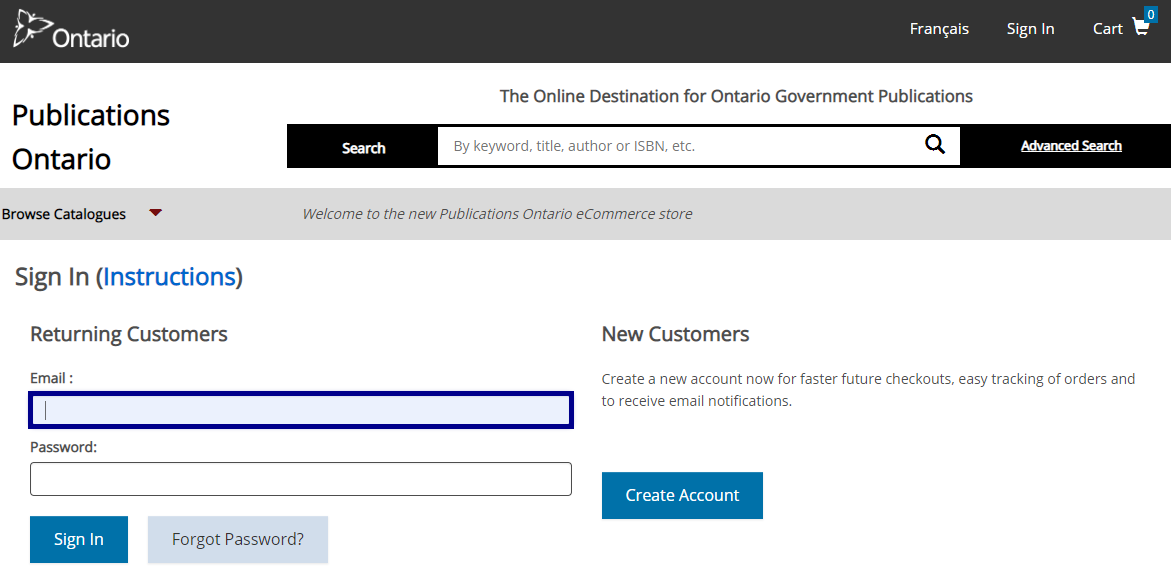Click the Ontario trillium logo
The image size is (1171, 575).
tap(31, 28)
